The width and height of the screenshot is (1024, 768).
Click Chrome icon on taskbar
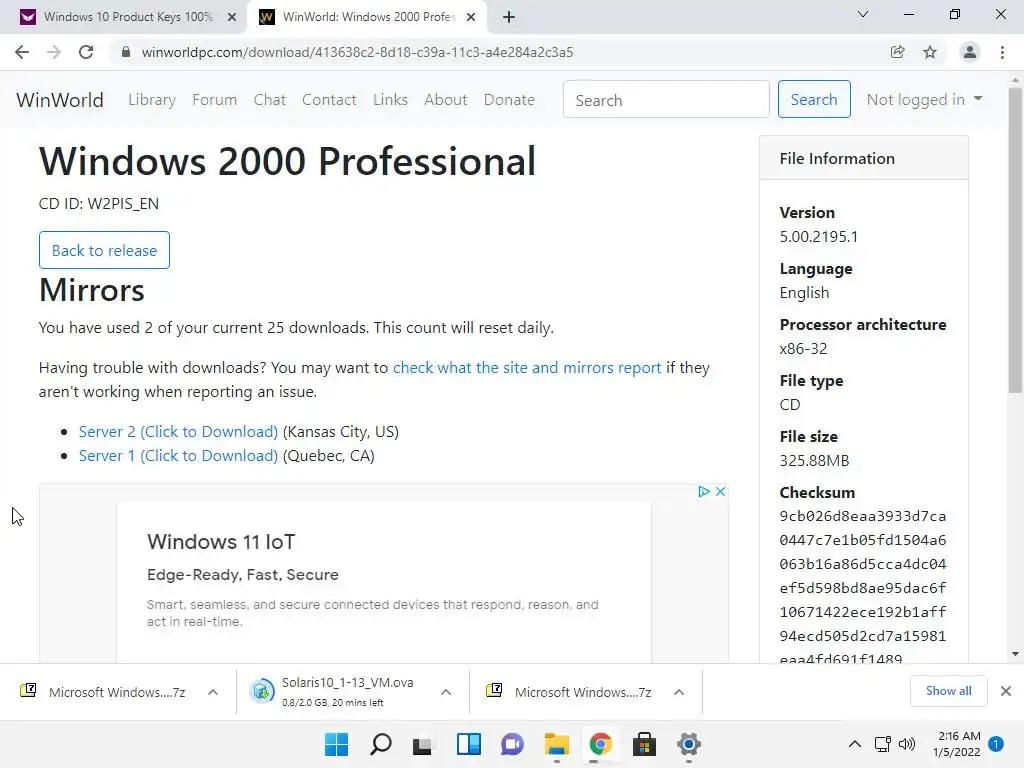coord(600,744)
